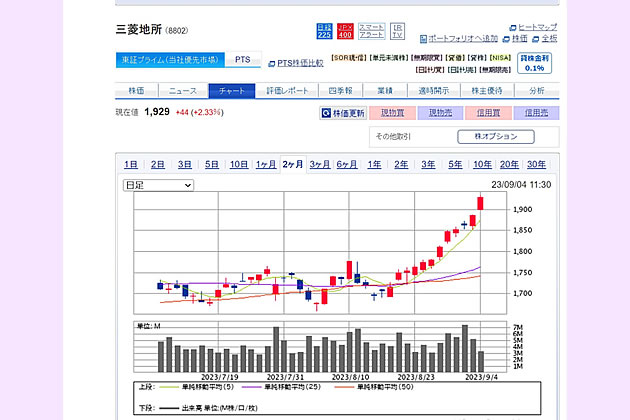Click the red JPX400 badge

click(345, 32)
